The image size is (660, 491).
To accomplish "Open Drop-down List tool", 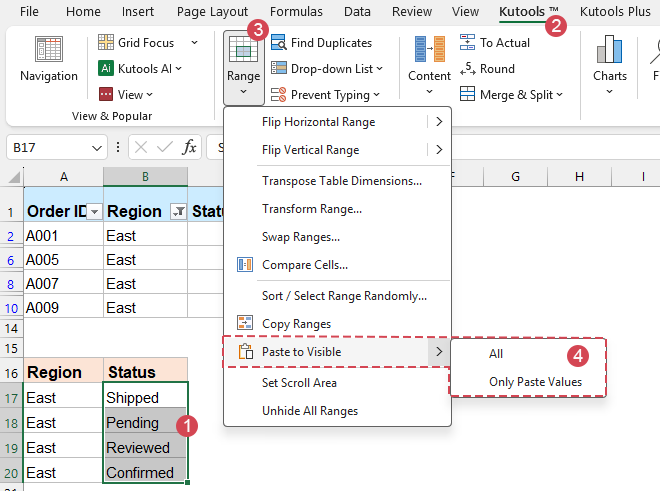I will tap(327, 69).
